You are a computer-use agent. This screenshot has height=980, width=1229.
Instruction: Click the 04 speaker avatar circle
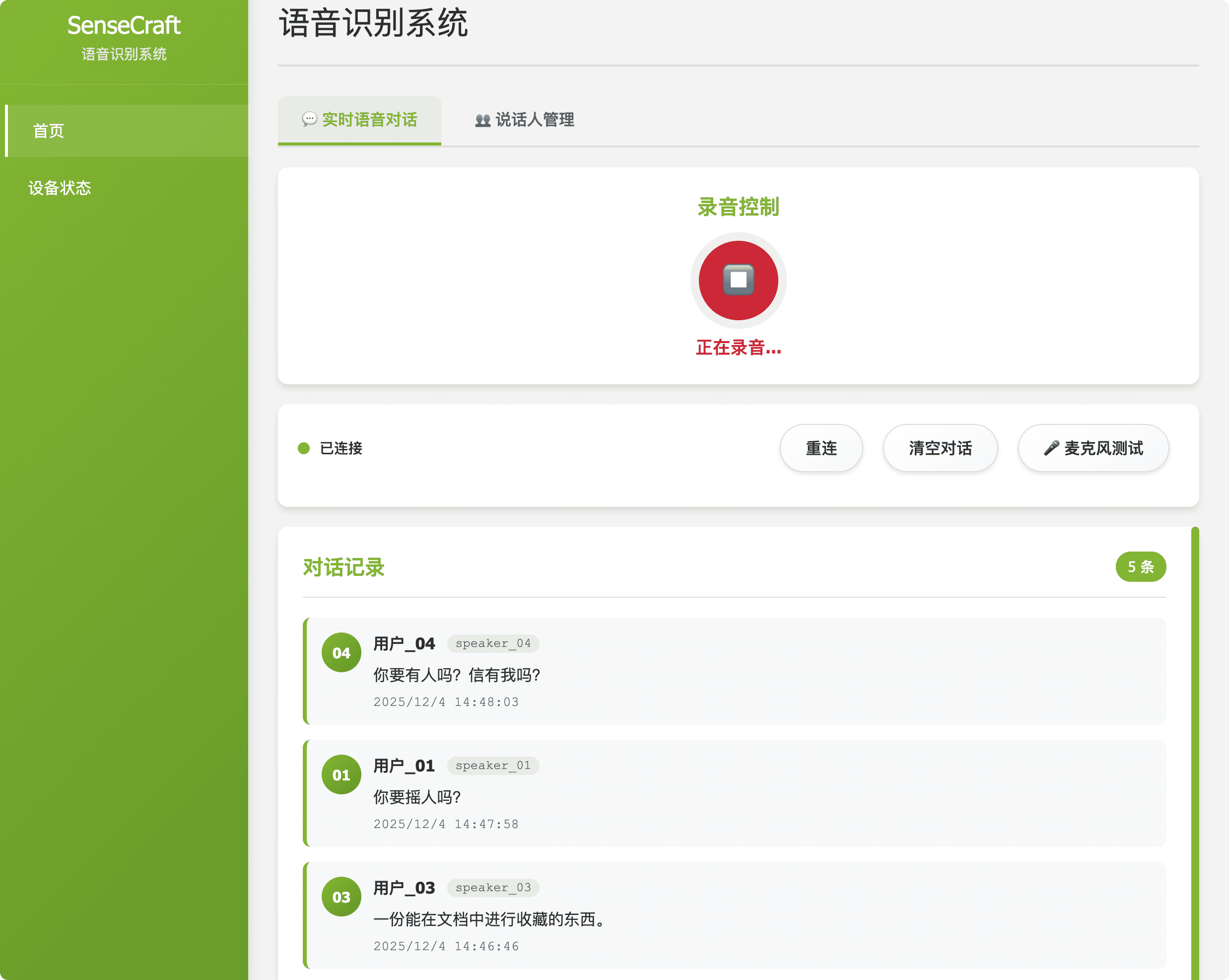(x=341, y=652)
